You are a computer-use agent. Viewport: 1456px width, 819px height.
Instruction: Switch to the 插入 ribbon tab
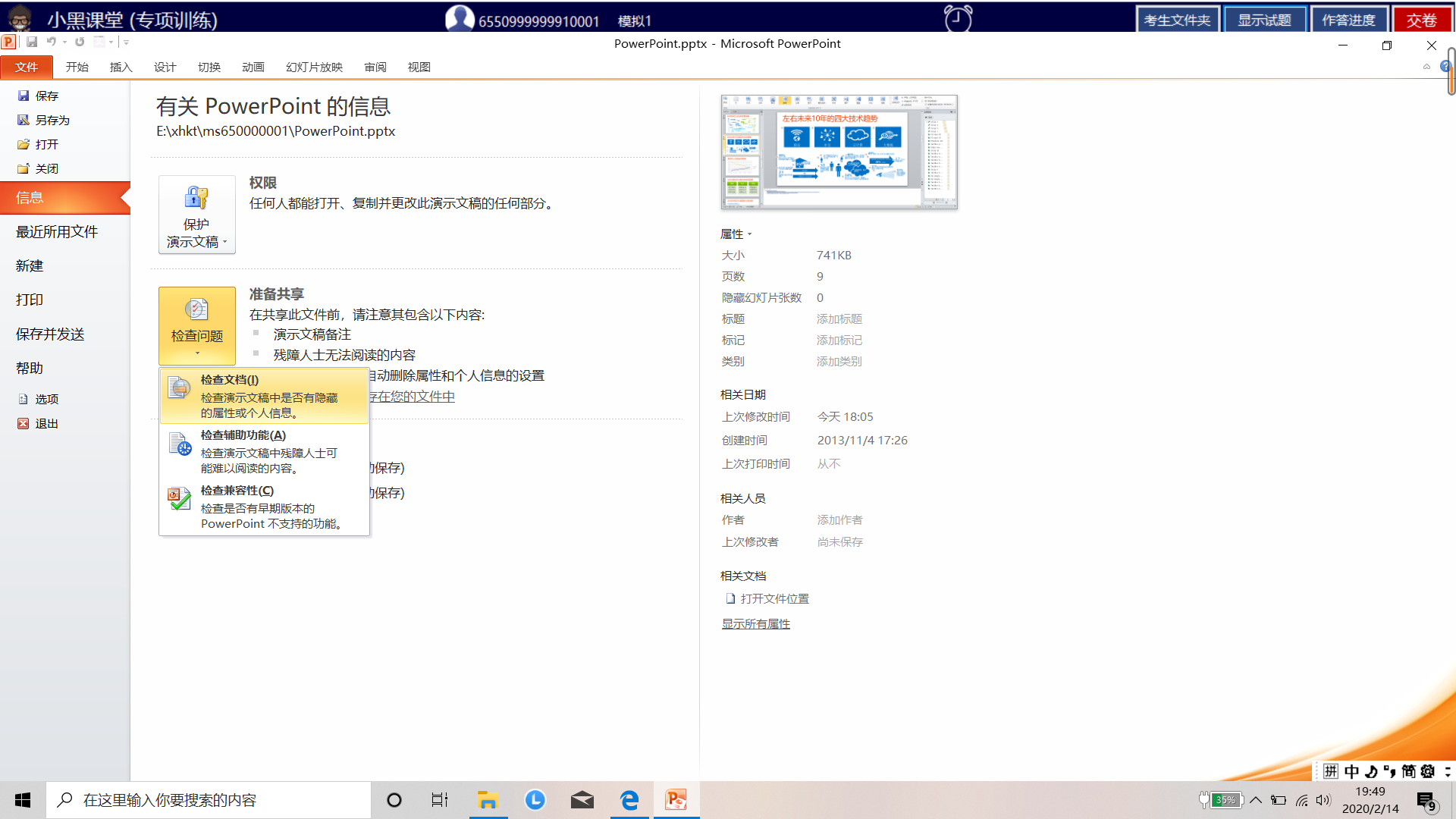pyautogui.click(x=121, y=67)
